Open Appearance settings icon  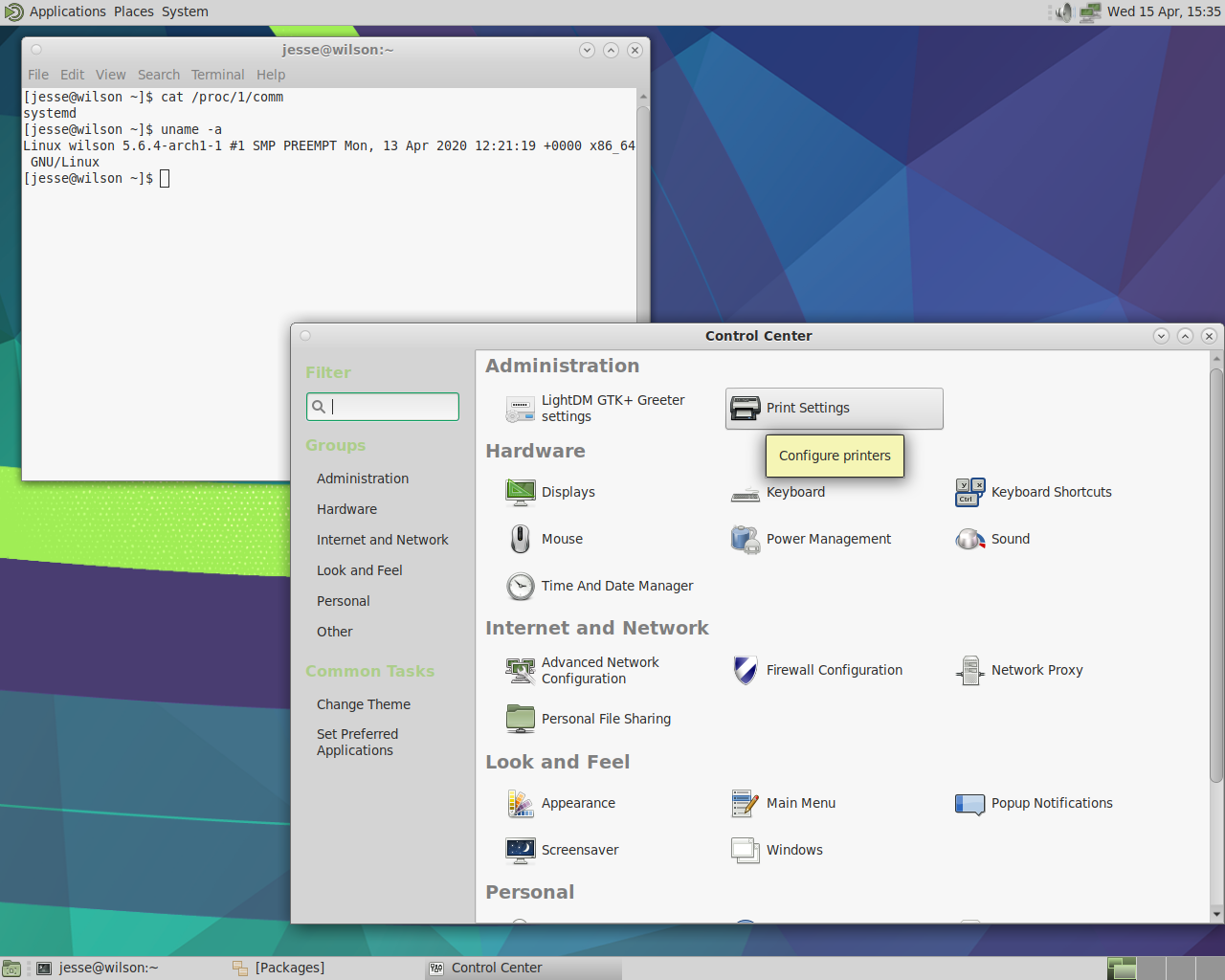[x=520, y=803]
